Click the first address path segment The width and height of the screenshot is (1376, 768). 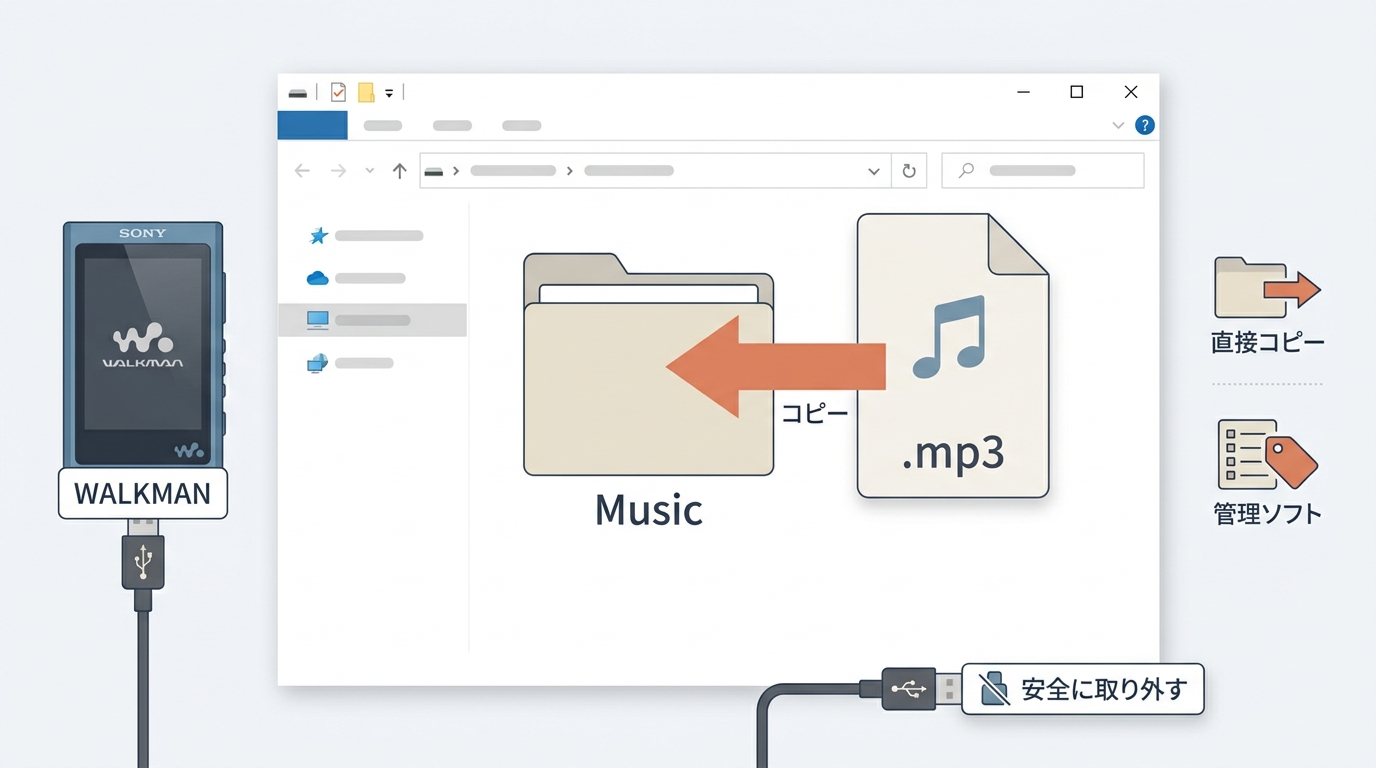coord(513,171)
